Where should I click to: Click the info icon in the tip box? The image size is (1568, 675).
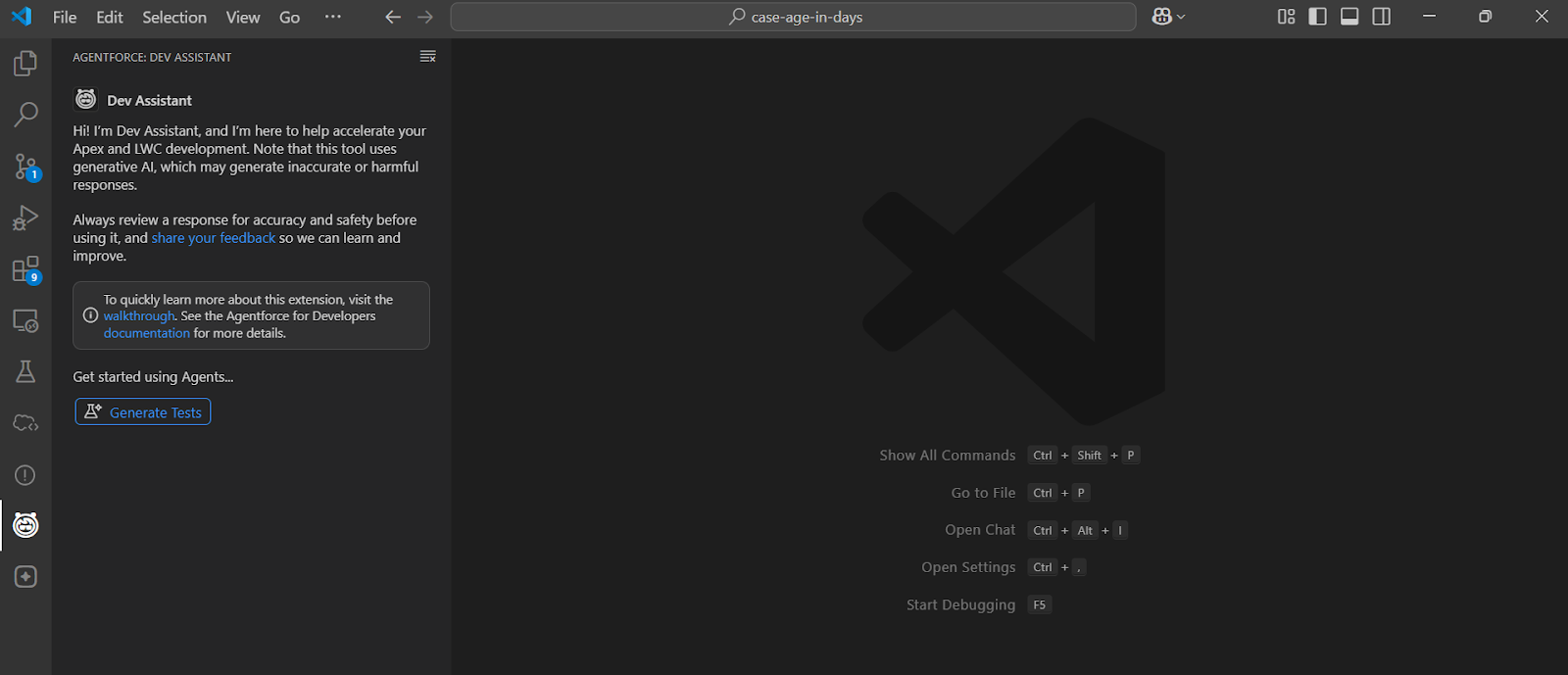click(x=90, y=315)
